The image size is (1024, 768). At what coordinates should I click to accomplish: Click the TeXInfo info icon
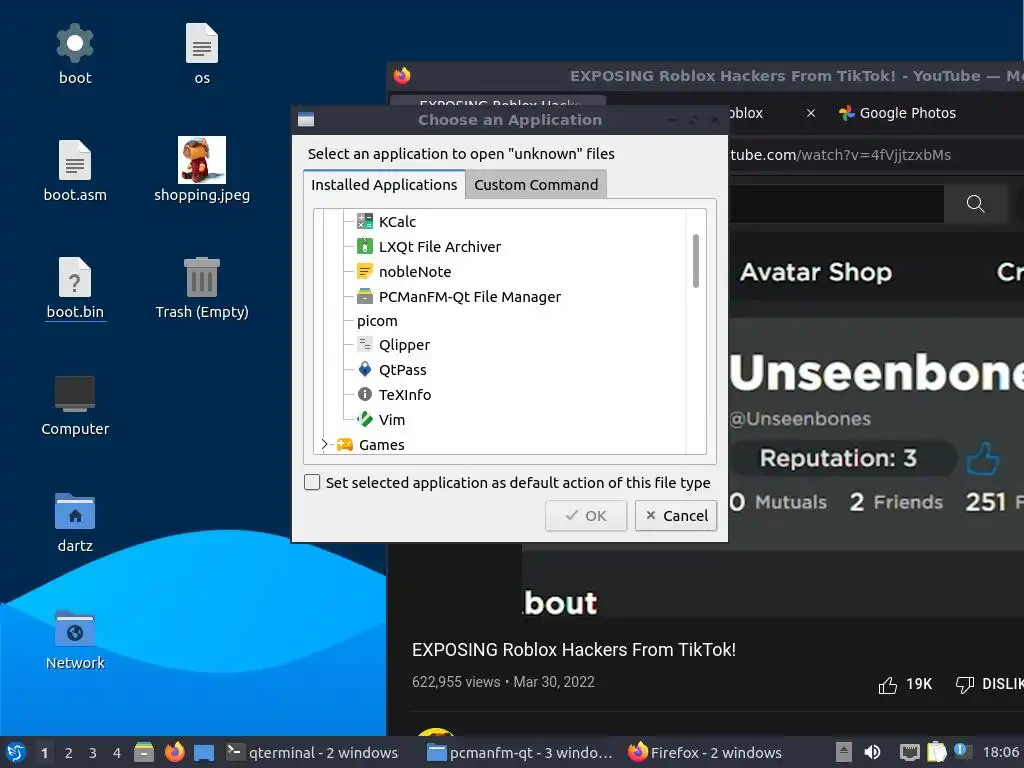tap(364, 394)
